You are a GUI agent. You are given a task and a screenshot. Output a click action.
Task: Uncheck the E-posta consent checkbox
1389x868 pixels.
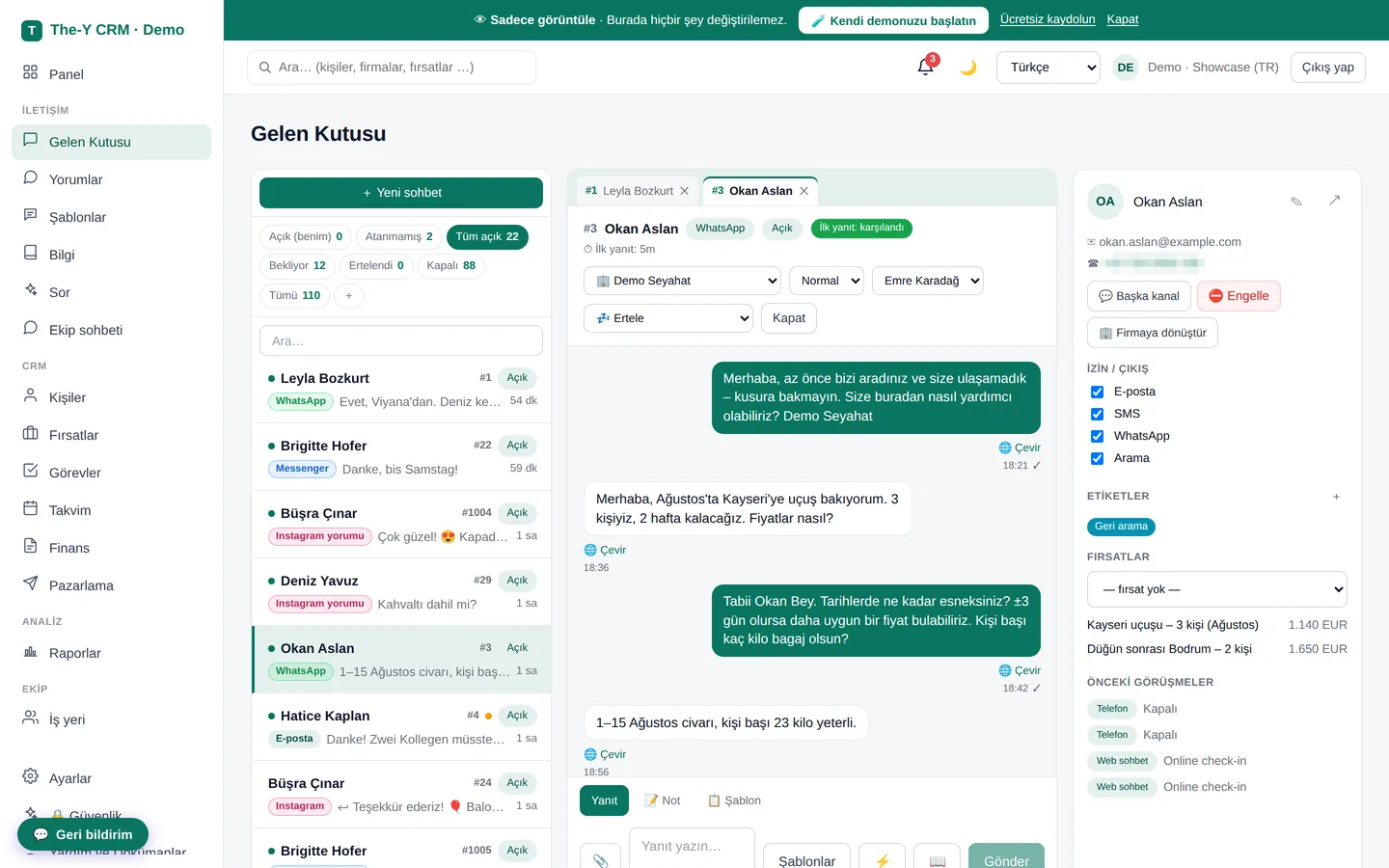(x=1097, y=392)
